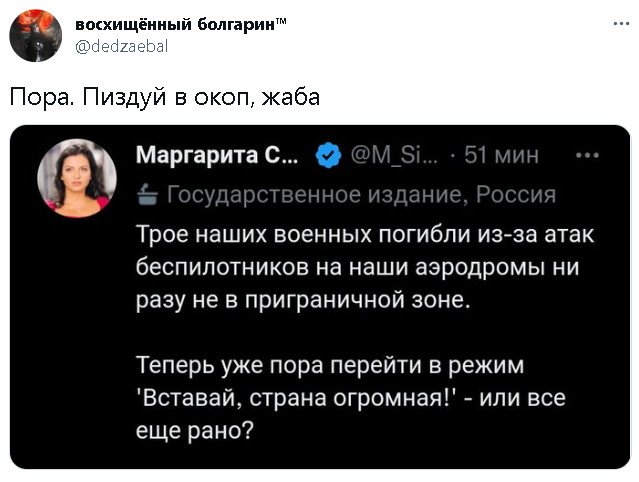
Task: Click the paragraph starting Трое наших военных
Action: point(363,267)
